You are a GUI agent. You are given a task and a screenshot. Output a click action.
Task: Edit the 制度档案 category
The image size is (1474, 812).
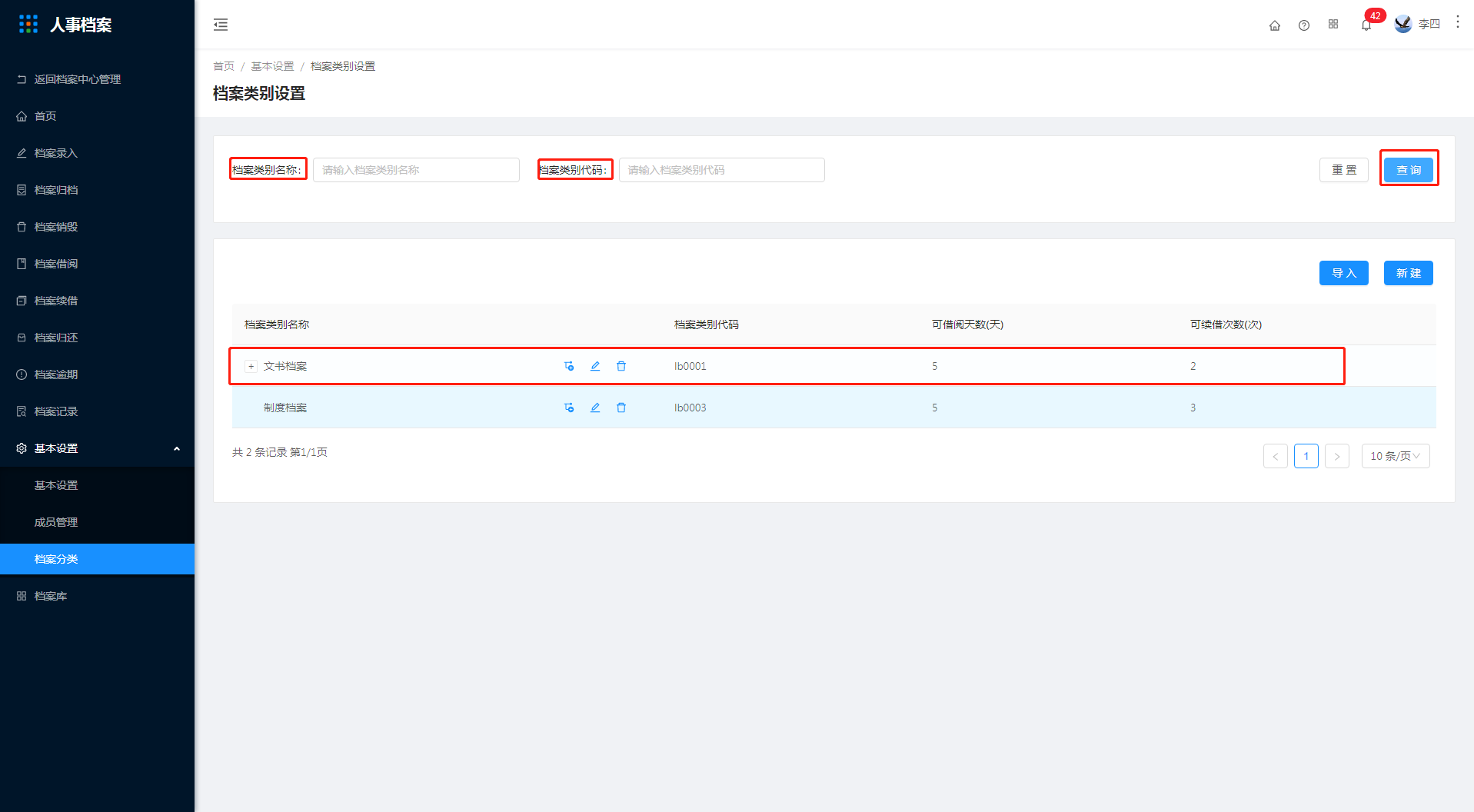click(595, 408)
